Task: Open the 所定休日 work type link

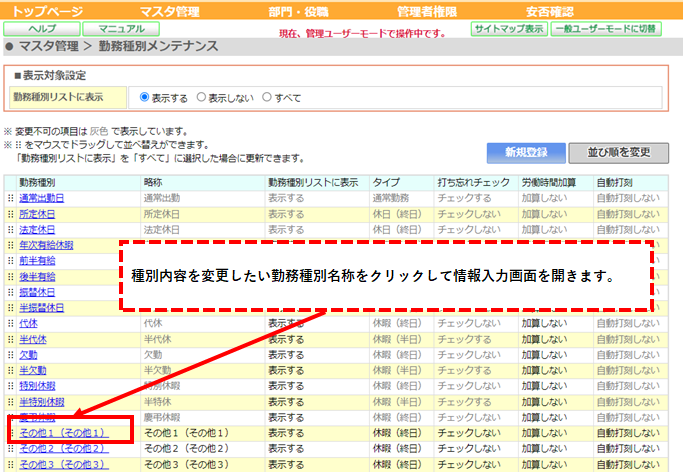Action: [37, 214]
